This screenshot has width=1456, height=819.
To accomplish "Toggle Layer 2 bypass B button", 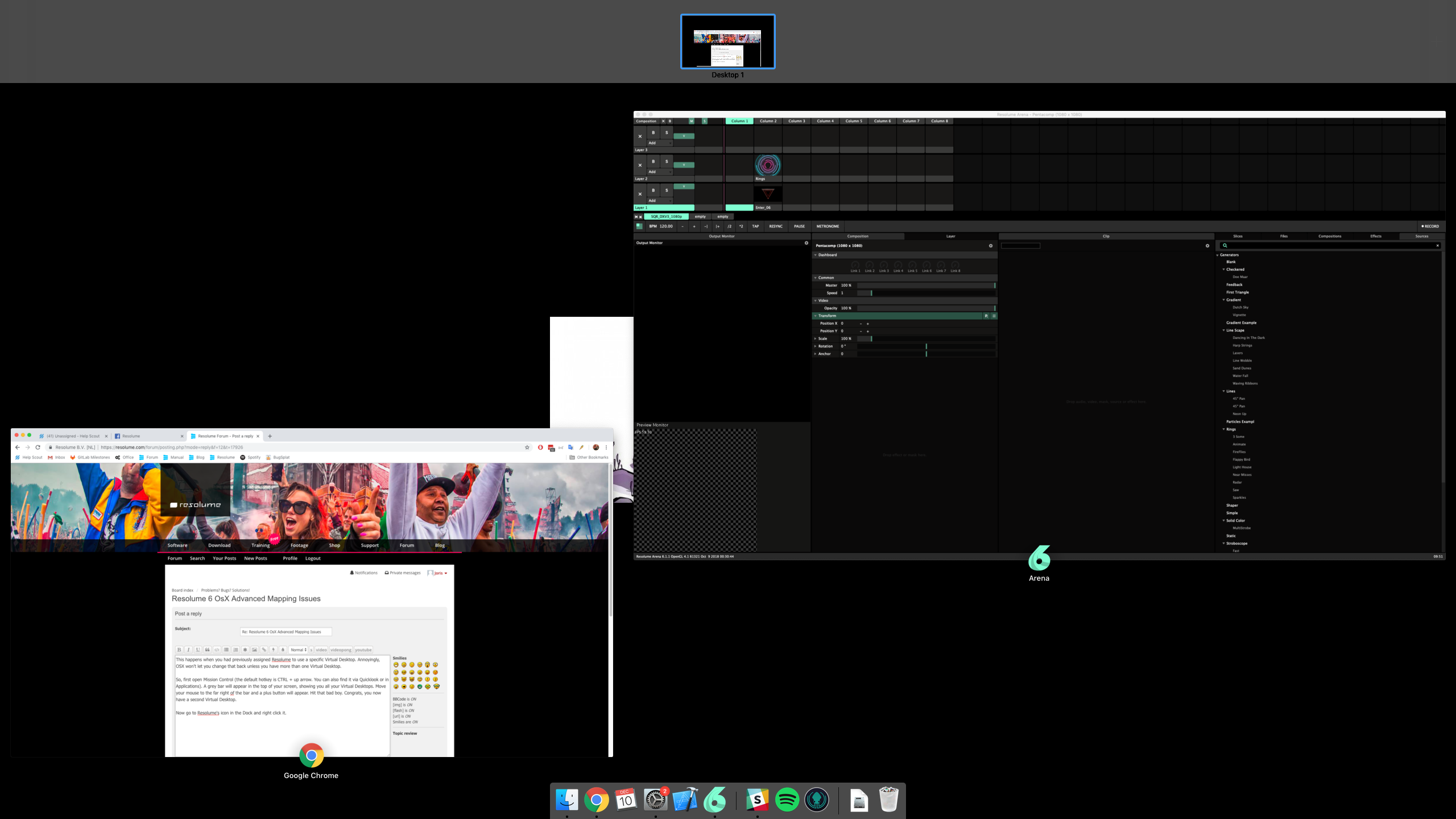I will click(x=653, y=162).
